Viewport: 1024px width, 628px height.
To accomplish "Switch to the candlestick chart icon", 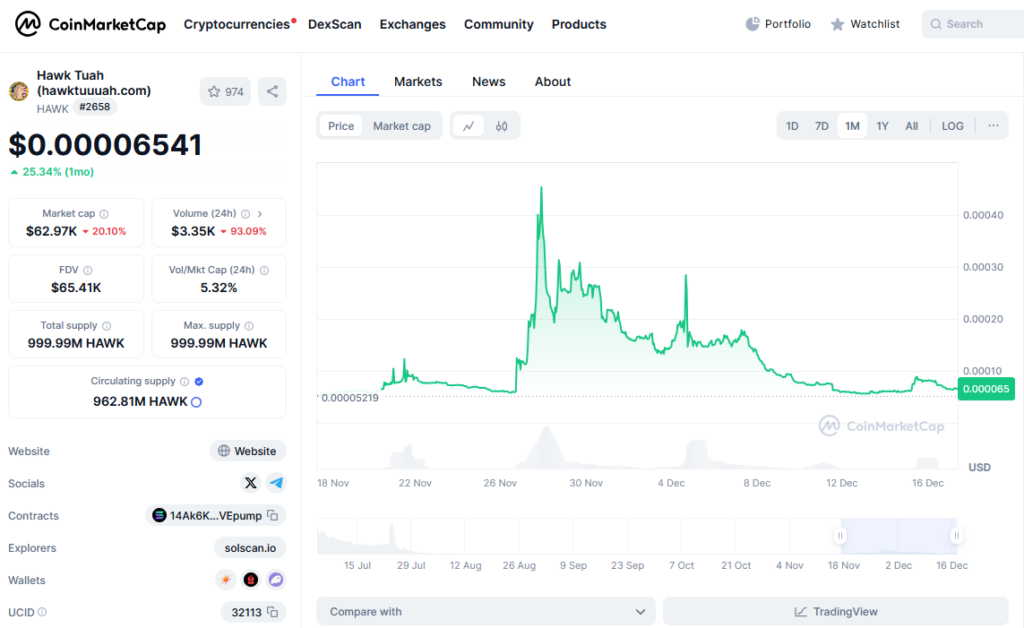I will pyautogui.click(x=501, y=126).
